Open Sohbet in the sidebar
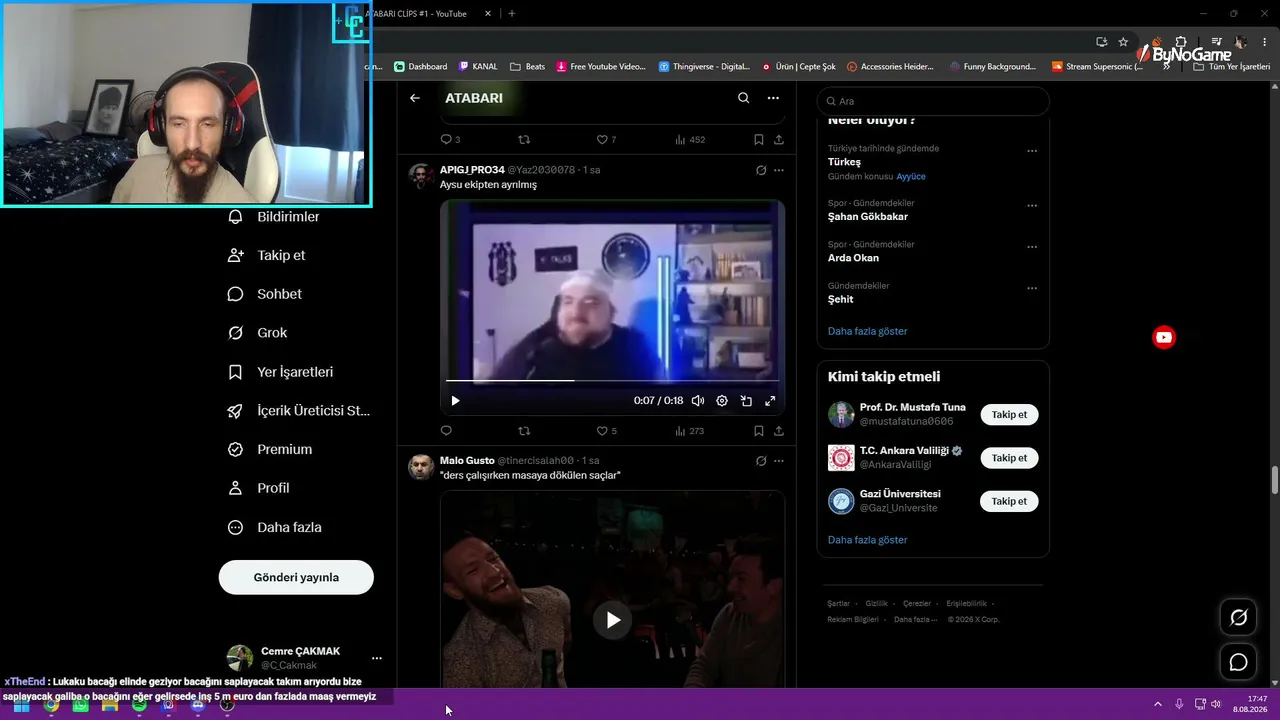This screenshot has height=720, width=1280. point(265,294)
